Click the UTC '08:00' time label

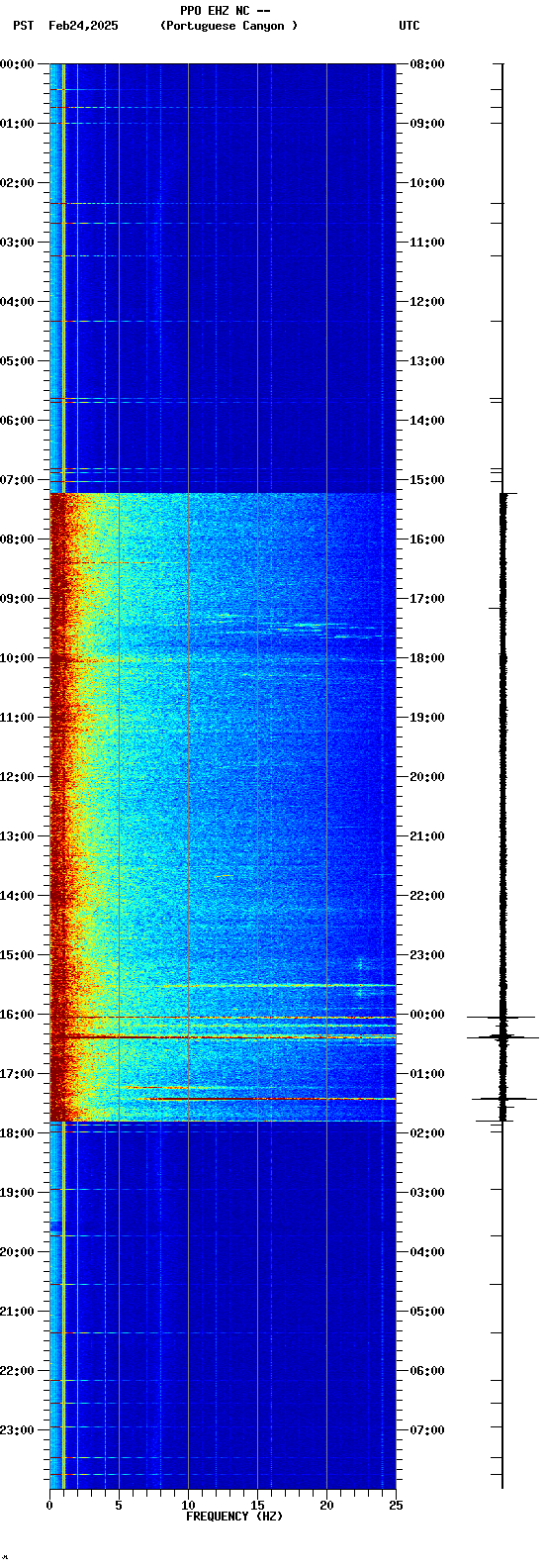(x=427, y=64)
